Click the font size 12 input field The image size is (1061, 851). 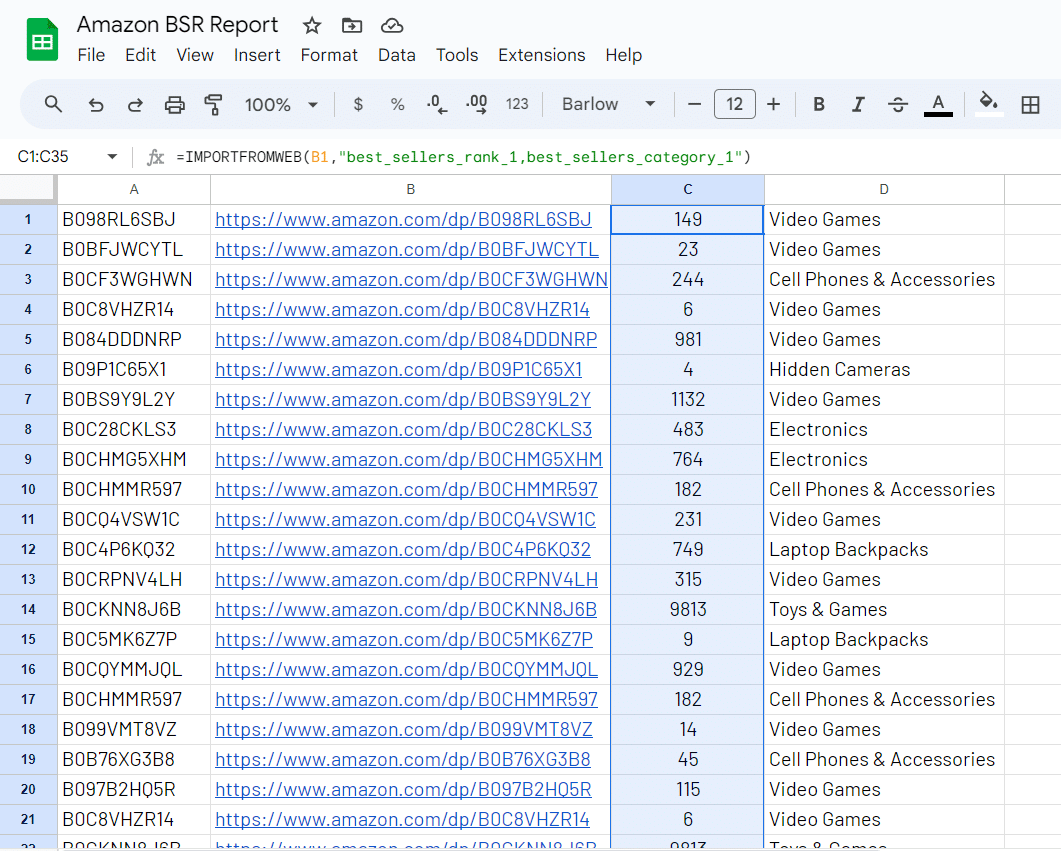point(734,104)
